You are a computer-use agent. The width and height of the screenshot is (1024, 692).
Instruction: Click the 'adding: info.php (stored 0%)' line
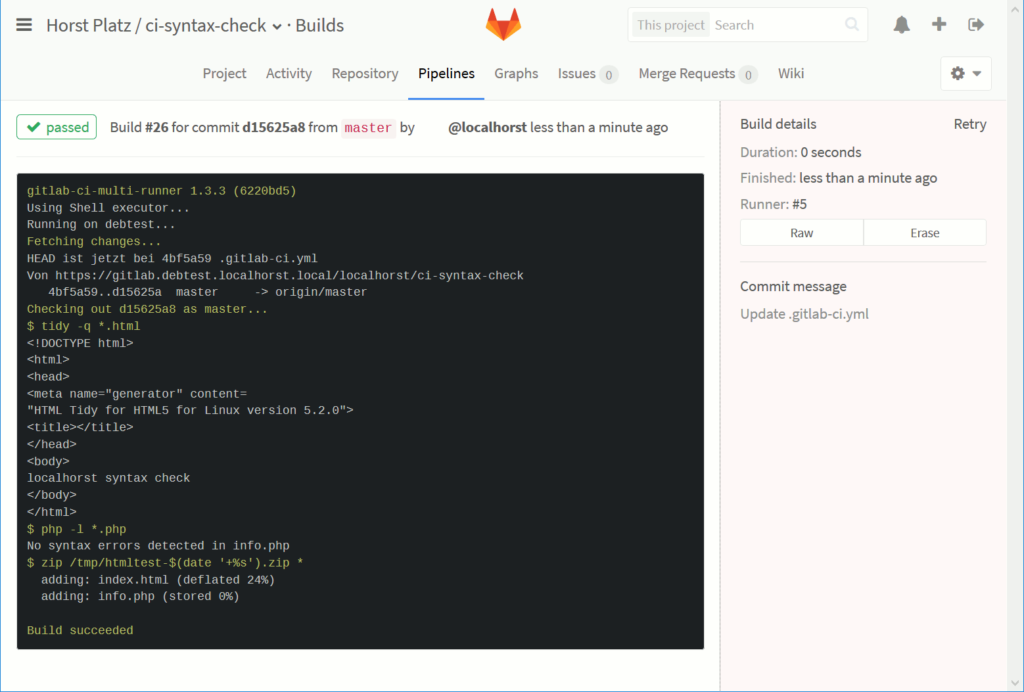140,597
